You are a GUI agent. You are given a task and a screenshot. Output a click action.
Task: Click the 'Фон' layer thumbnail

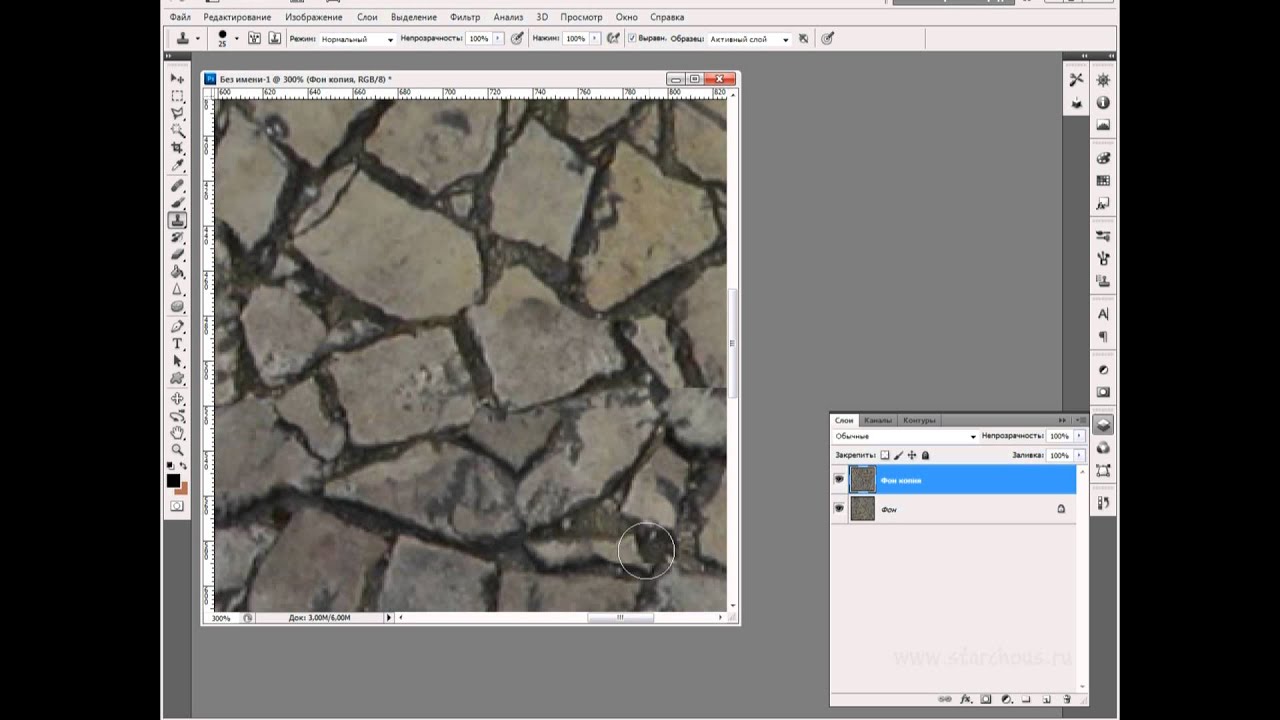pyautogui.click(x=862, y=509)
